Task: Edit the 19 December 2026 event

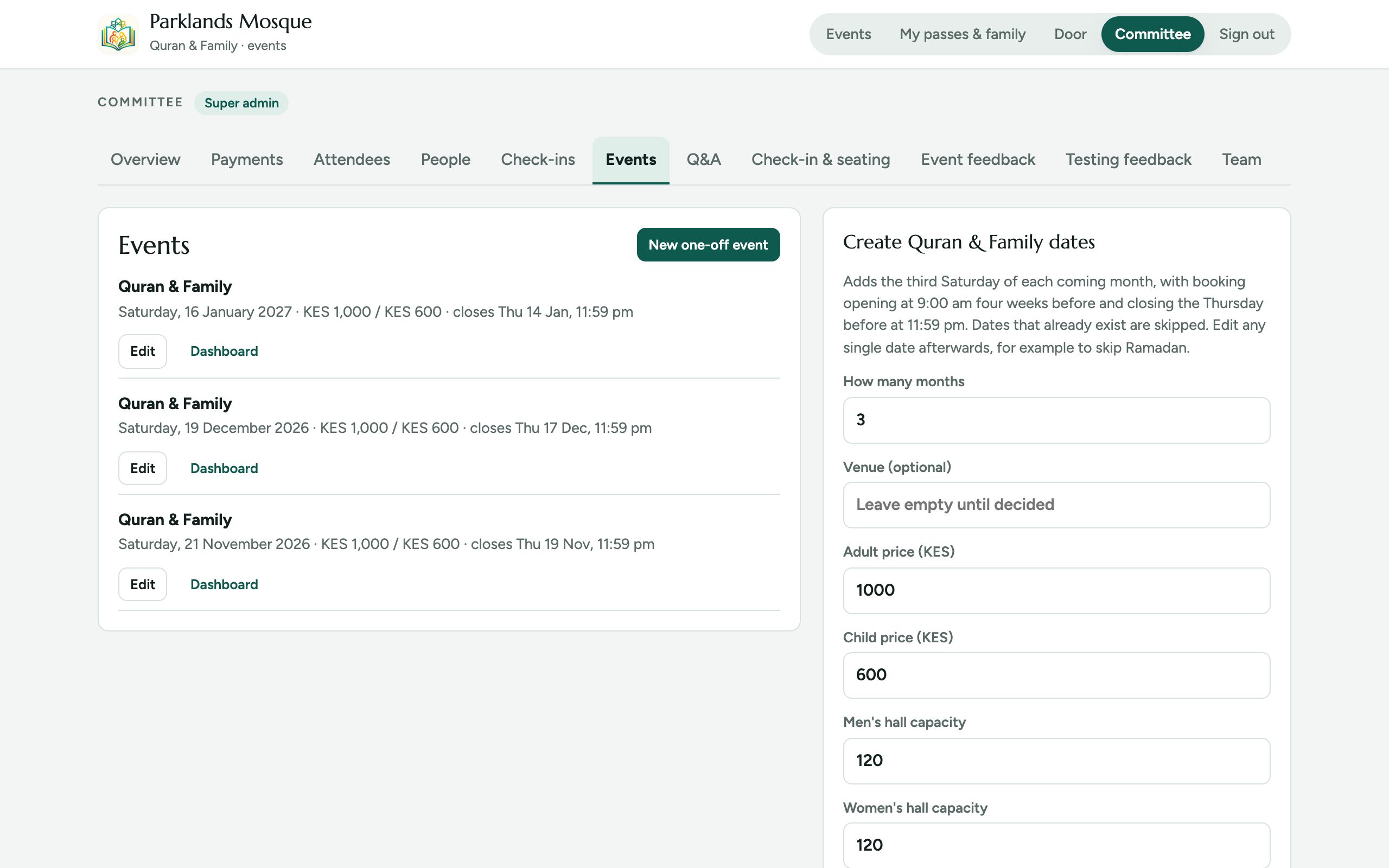Action: 142,468
